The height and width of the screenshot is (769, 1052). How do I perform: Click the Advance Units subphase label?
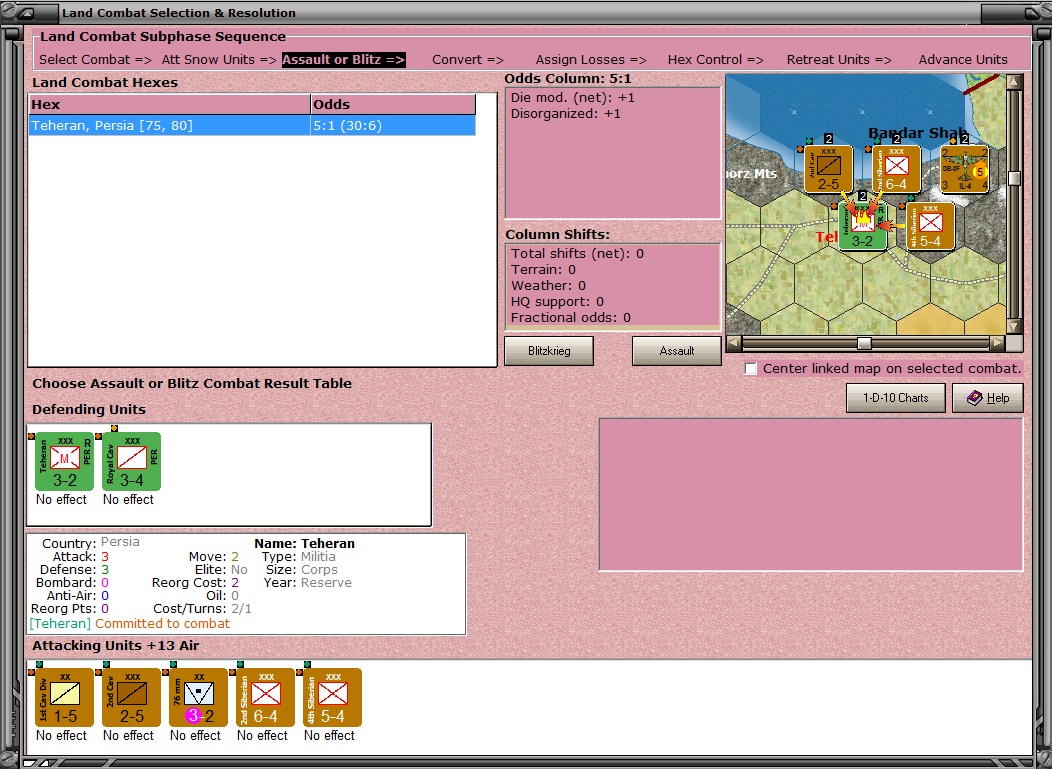coord(963,60)
